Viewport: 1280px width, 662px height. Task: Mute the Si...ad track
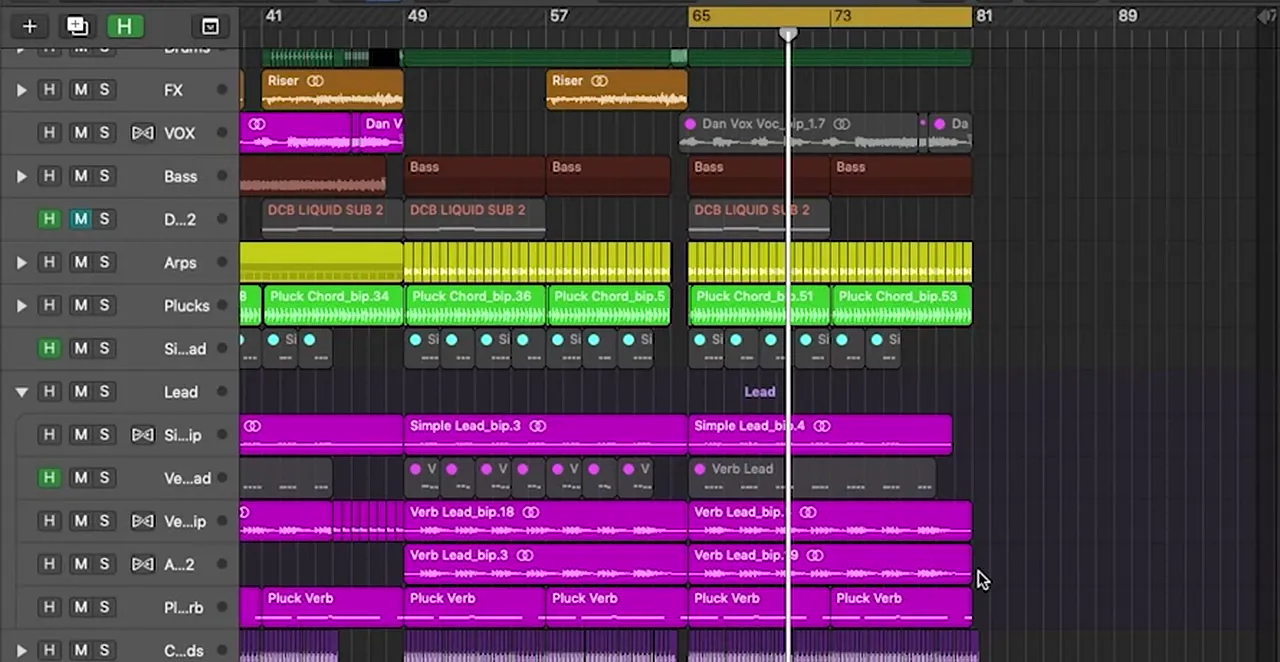click(x=80, y=348)
